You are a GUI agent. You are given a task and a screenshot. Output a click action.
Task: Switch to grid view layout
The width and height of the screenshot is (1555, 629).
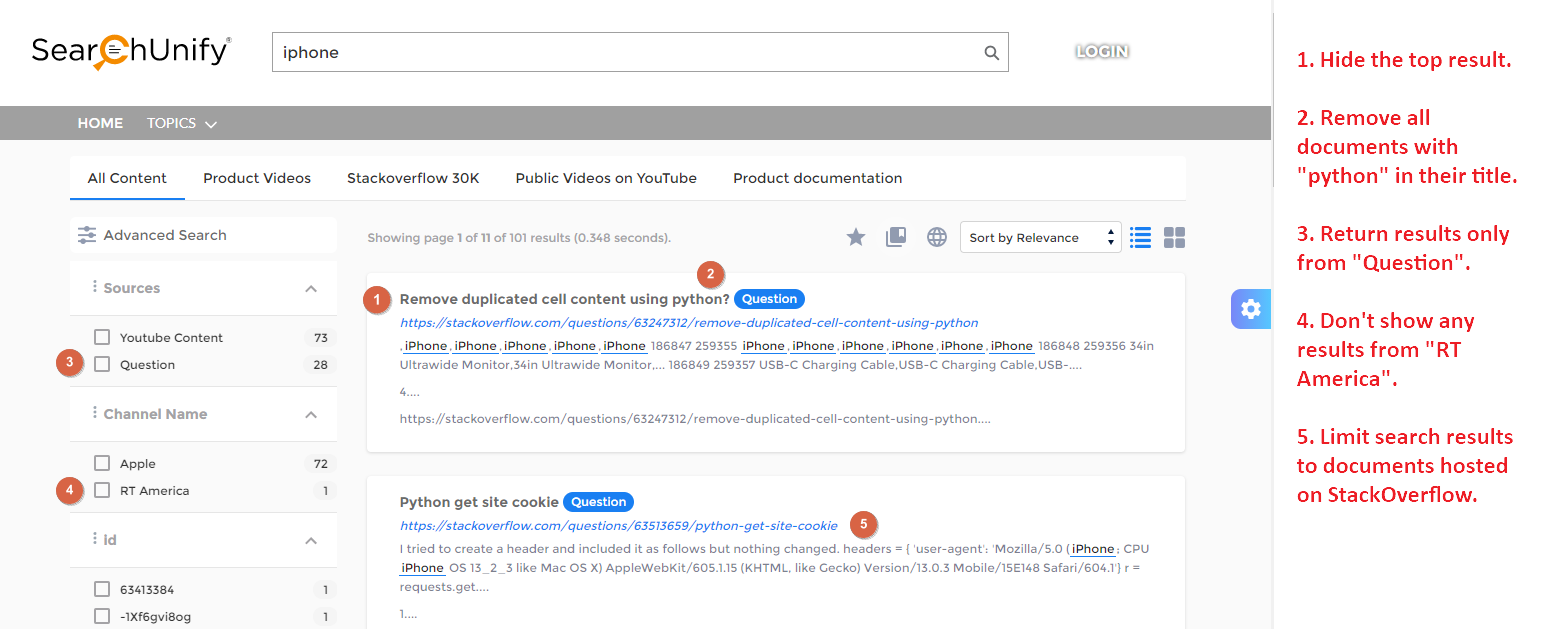click(1175, 237)
